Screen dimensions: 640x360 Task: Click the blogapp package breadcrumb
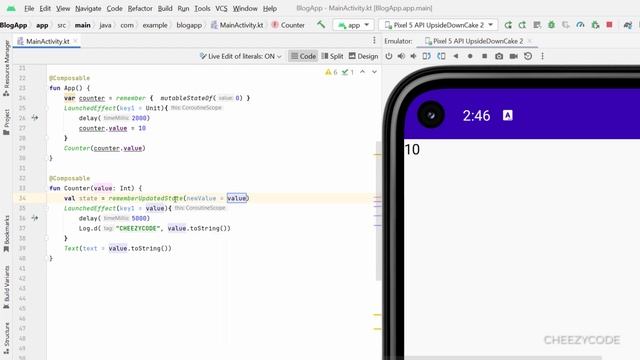(189, 25)
